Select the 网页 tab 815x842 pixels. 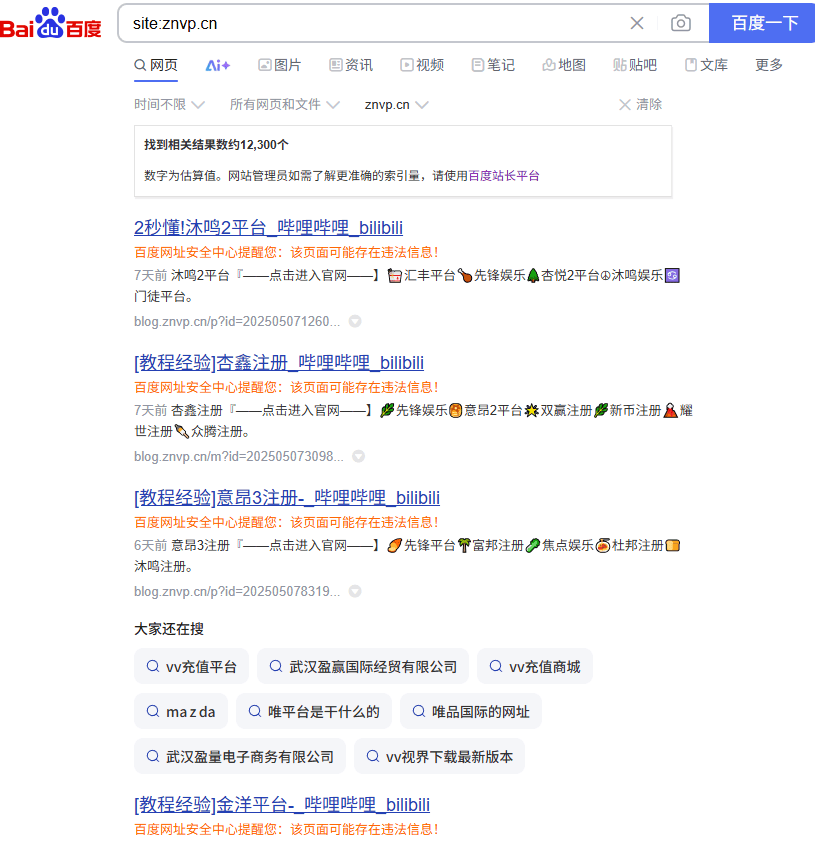click(x=156, y=65)
